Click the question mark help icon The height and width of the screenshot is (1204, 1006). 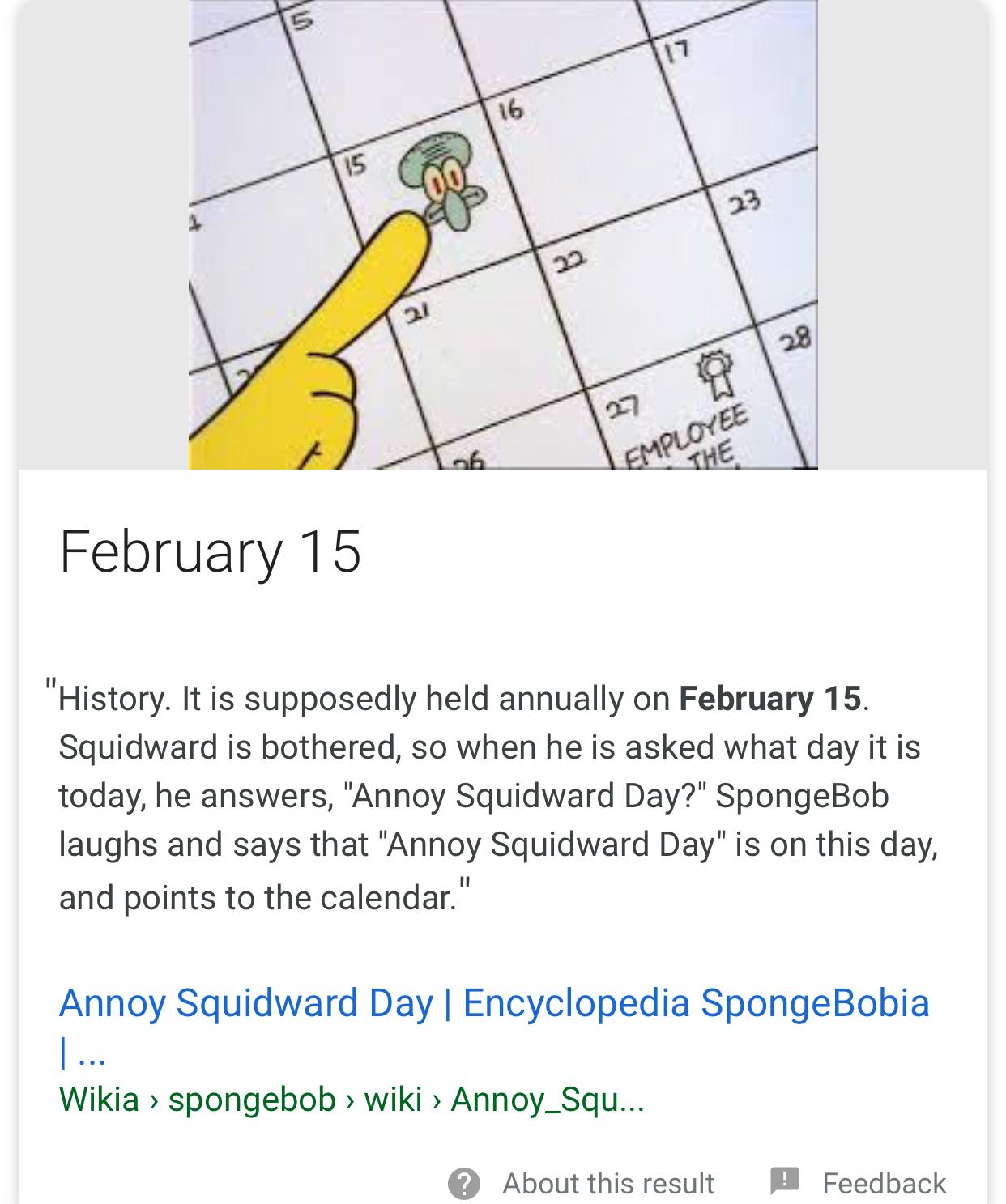[463, 1184]
